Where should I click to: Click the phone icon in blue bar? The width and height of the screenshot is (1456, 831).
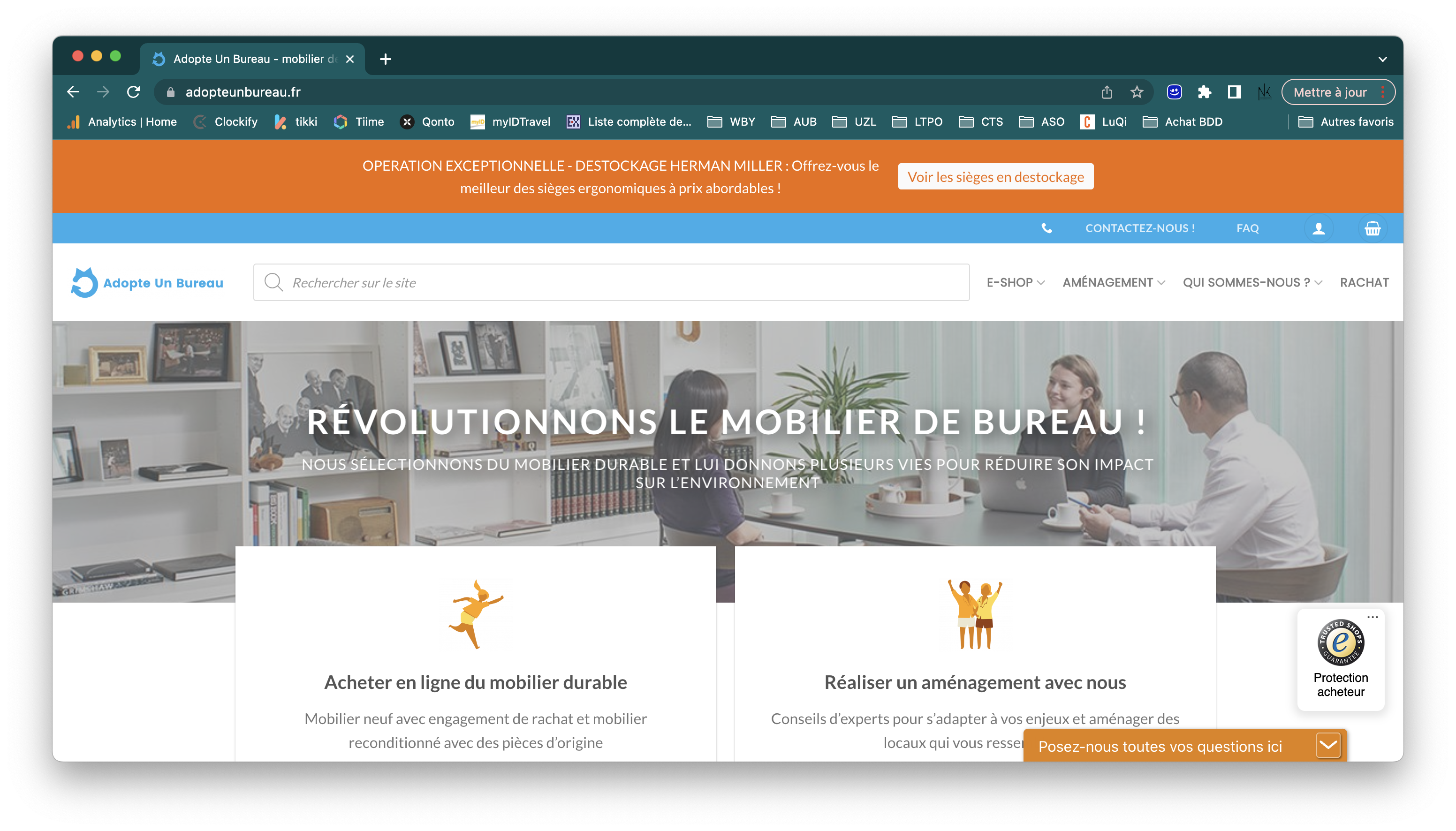pos(1046,228)
